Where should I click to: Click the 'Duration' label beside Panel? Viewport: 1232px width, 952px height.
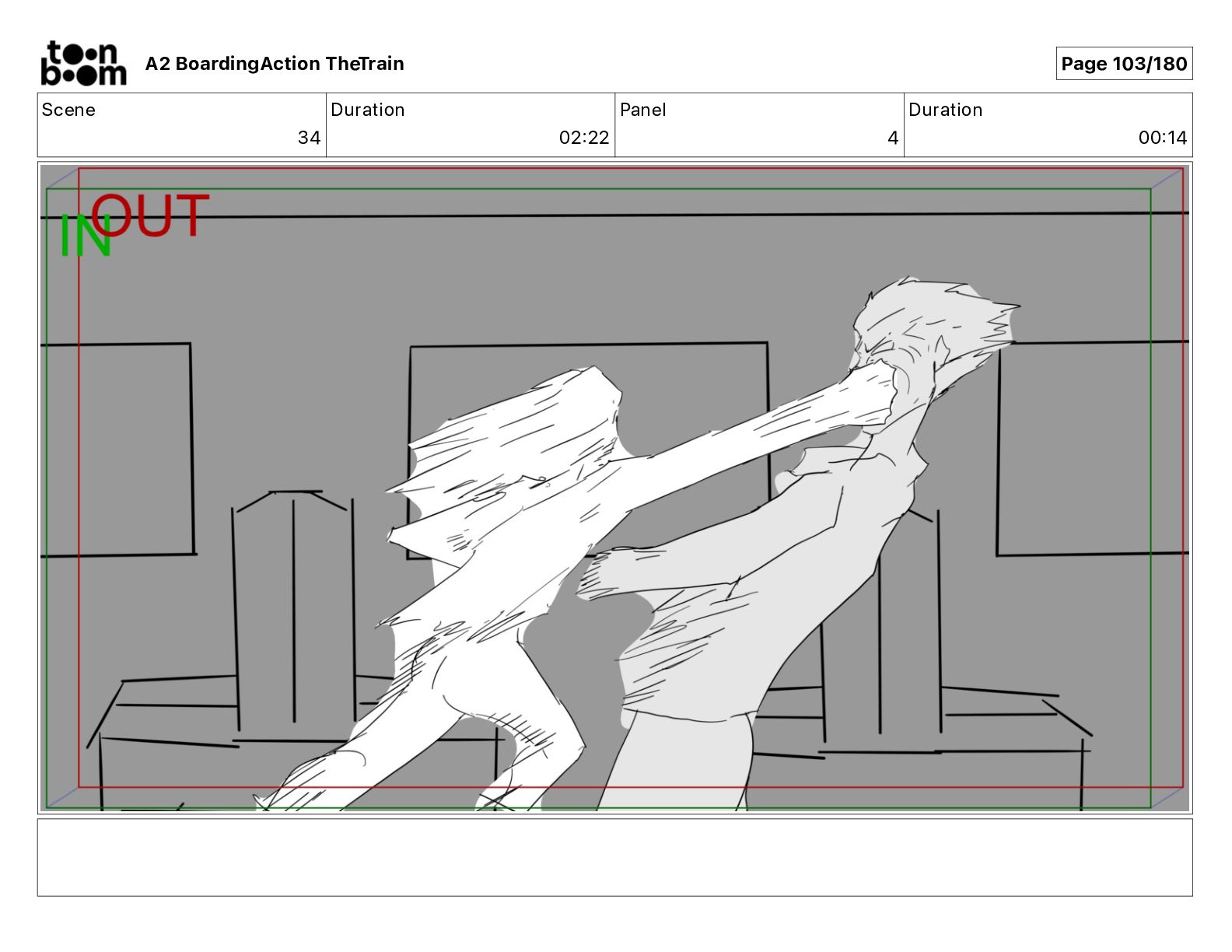click(x=945, y=110)
